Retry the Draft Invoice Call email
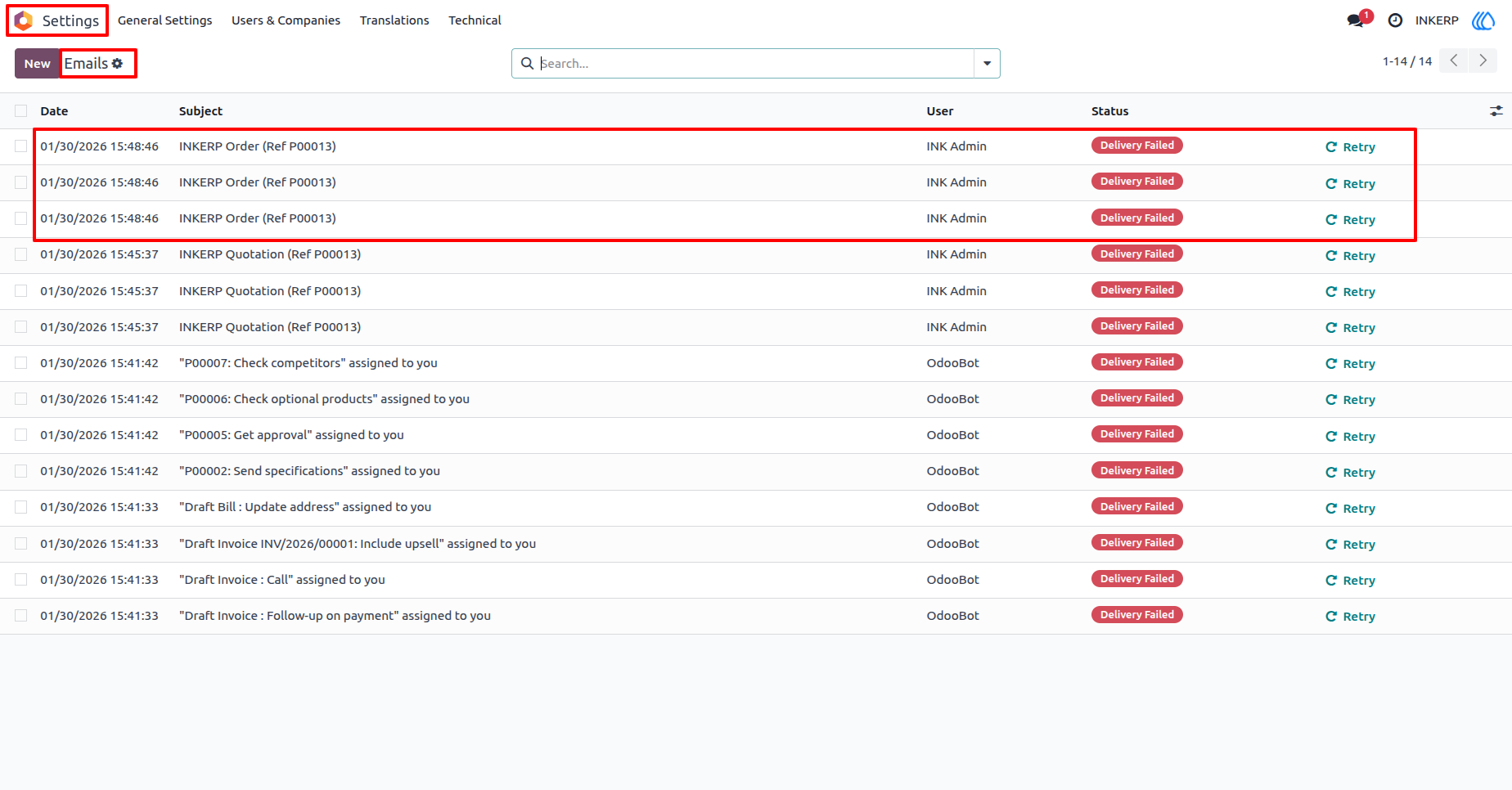The height and width of the screenshot is (790, 1512). (1350, 581)
